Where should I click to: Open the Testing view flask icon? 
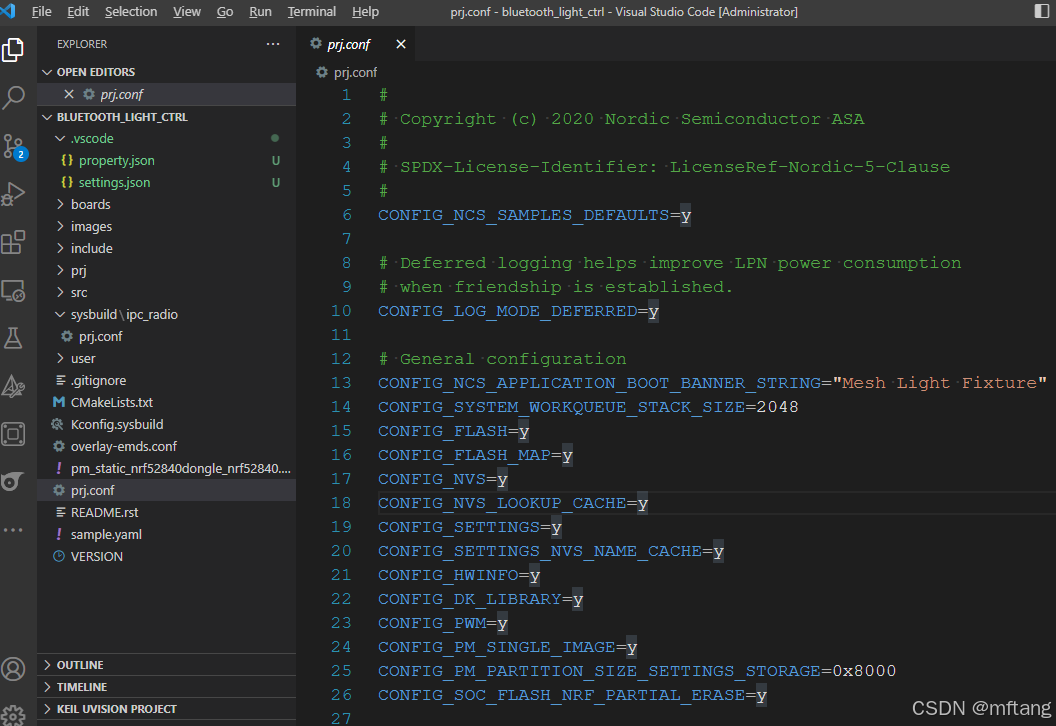click(13, 338)
